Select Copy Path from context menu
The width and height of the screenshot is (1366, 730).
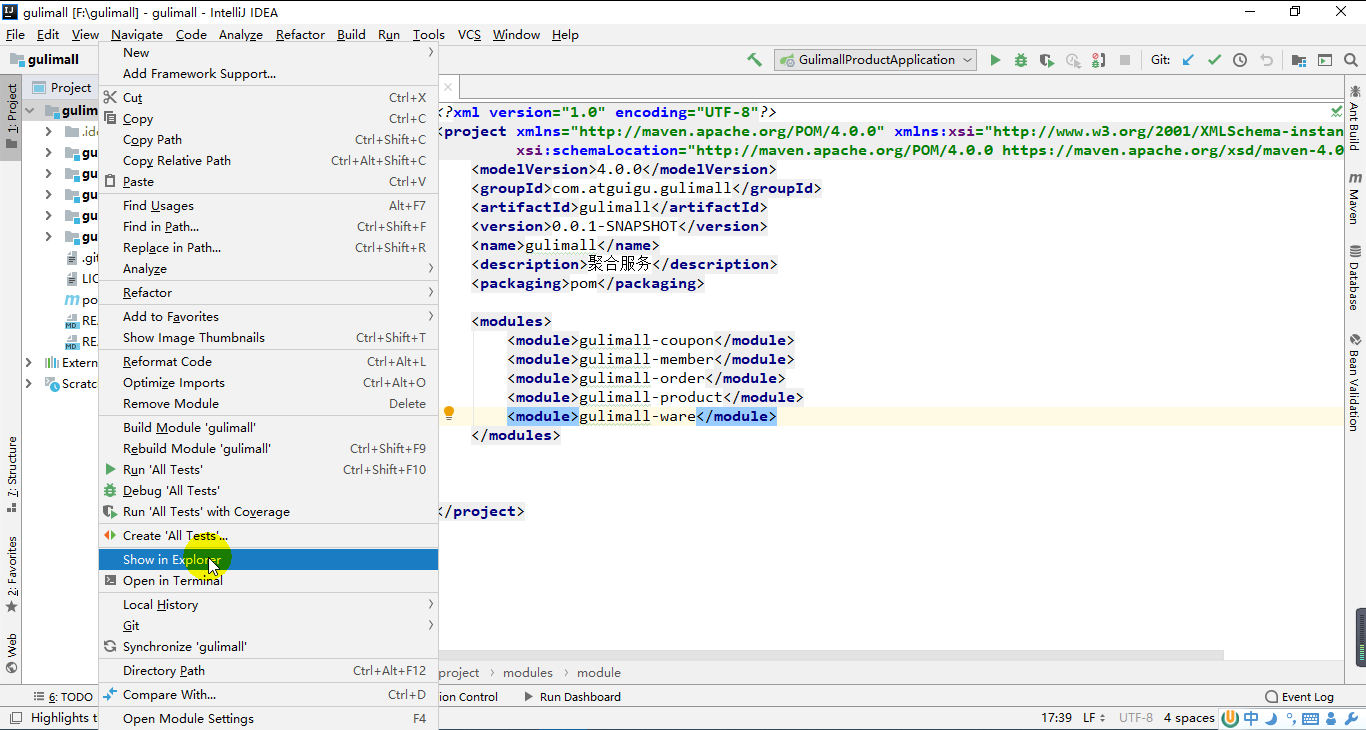[x=268, y=140]
